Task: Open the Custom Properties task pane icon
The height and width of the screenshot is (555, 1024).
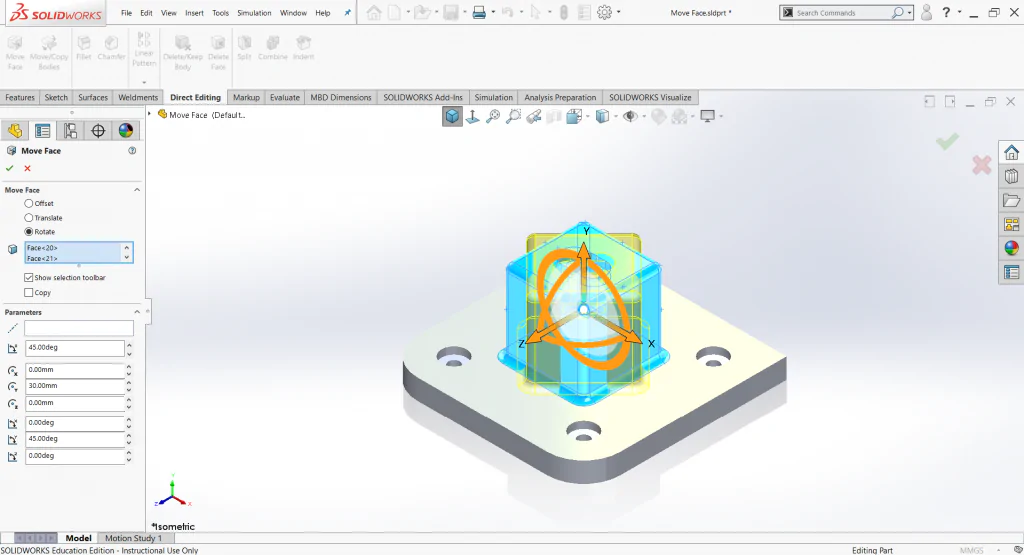Action: tap(1012, 272)
